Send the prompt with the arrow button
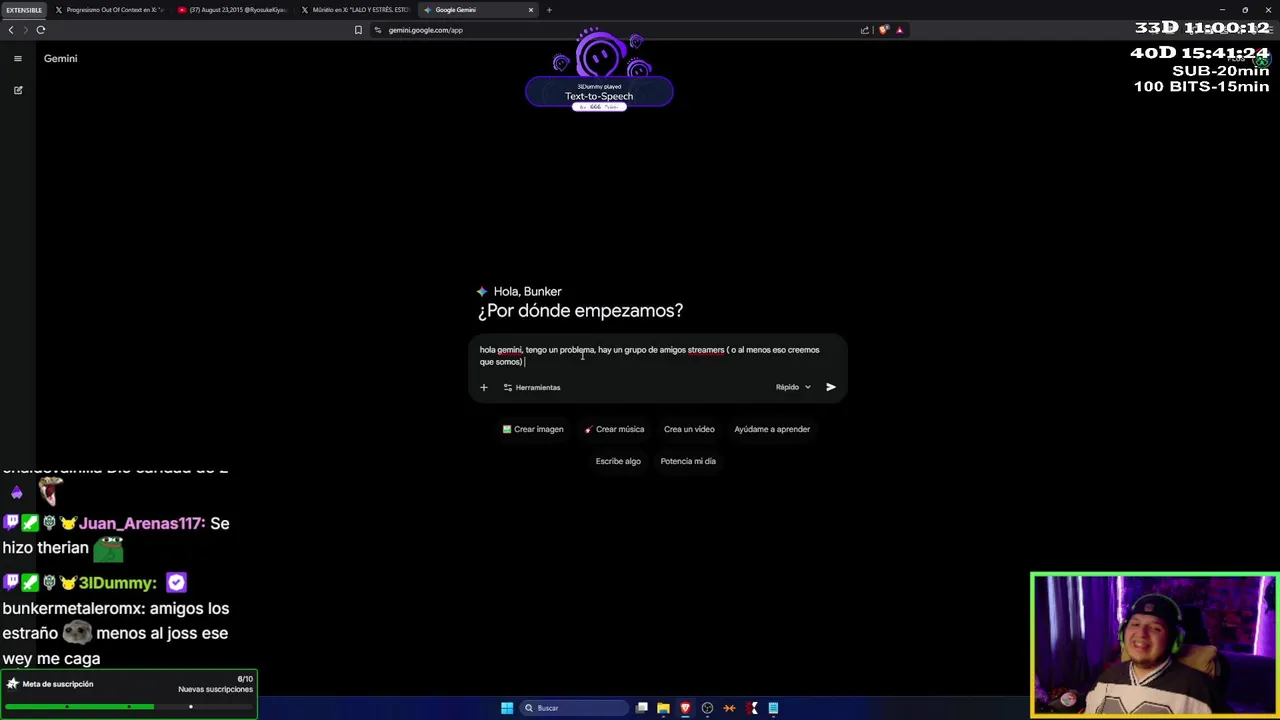The width and height of the screenshot is (1280, 720). (830, 387)
